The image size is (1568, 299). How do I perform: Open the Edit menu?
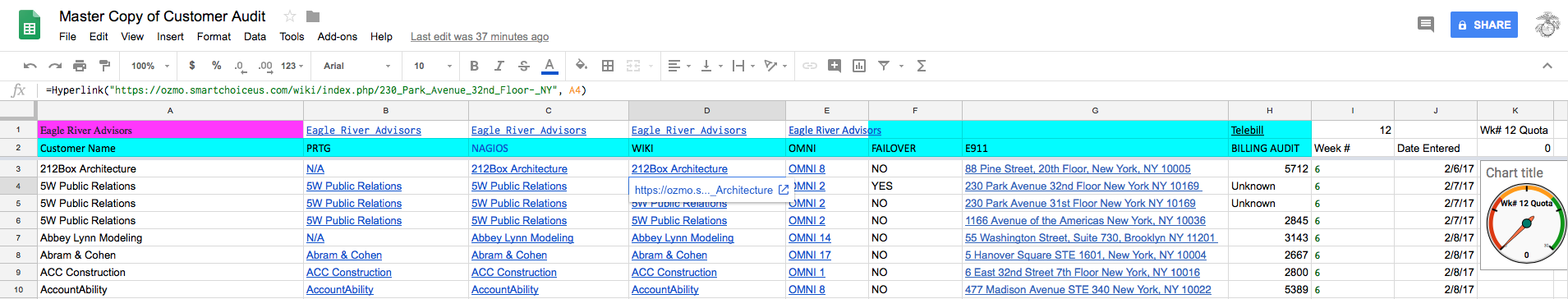pyautogui.click(x=99, y=36)
